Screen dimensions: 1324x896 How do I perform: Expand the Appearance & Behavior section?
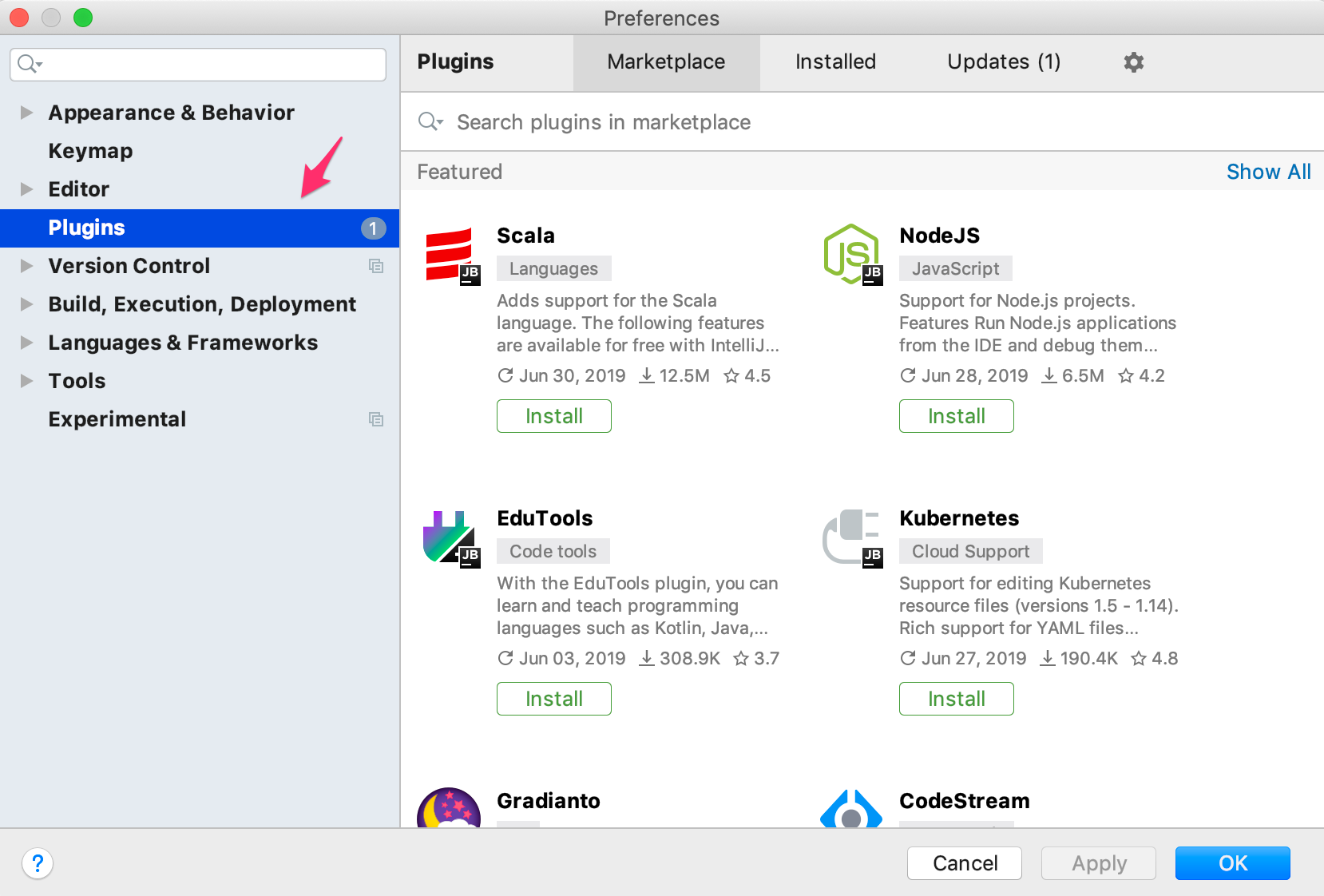coord(26,113)
